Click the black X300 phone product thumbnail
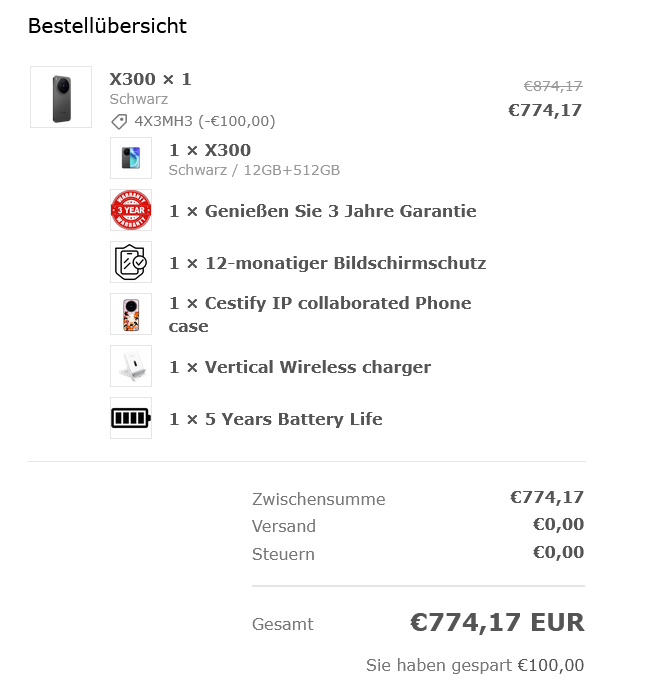Screen dimensions: 668x699 point(61,97)
